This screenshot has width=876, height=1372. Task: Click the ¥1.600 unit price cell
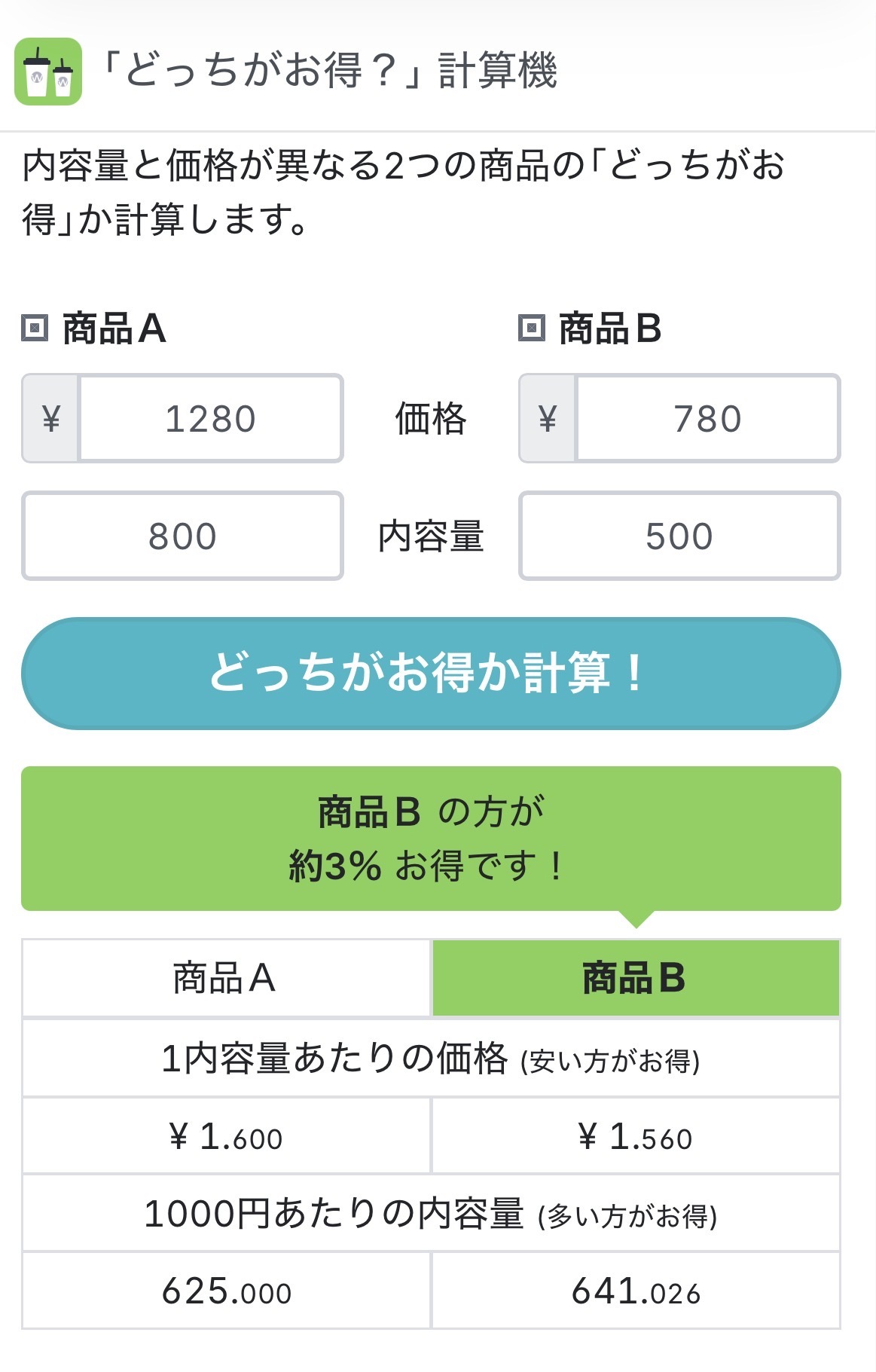pyautogui.click(x=226, y=1136)
